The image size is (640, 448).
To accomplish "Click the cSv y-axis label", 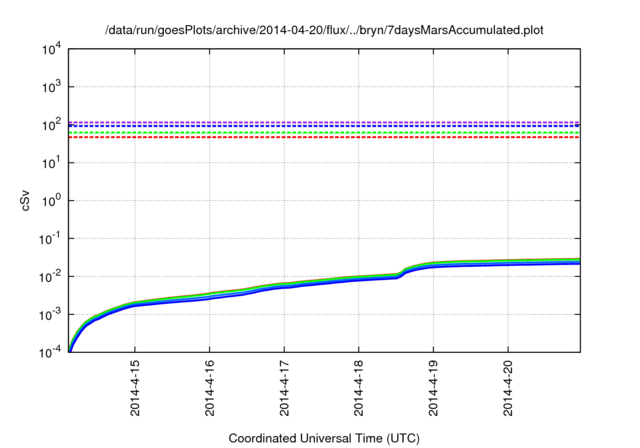I will pyautogui.click(x=26, y=201).
